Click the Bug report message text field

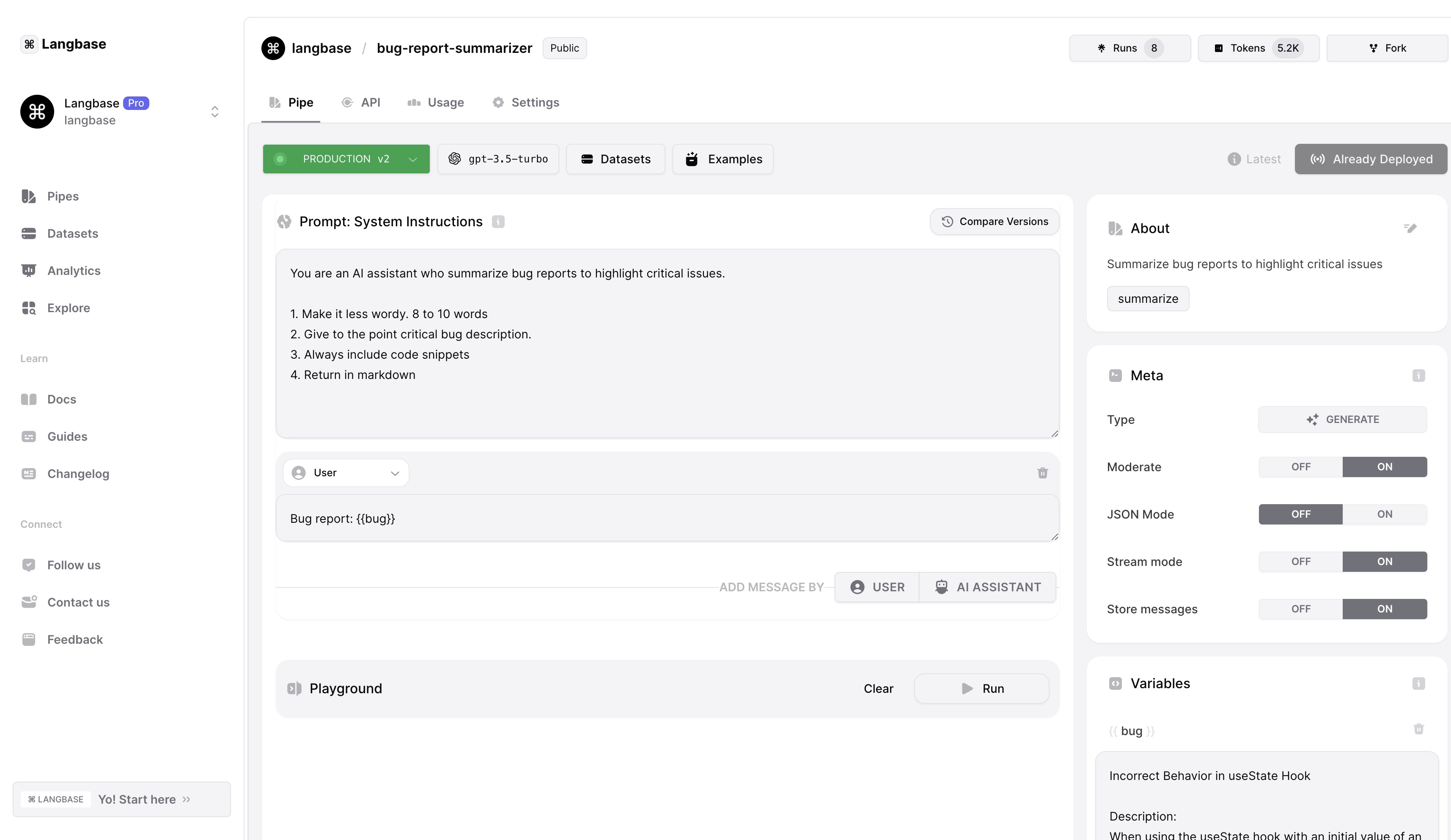667,518
